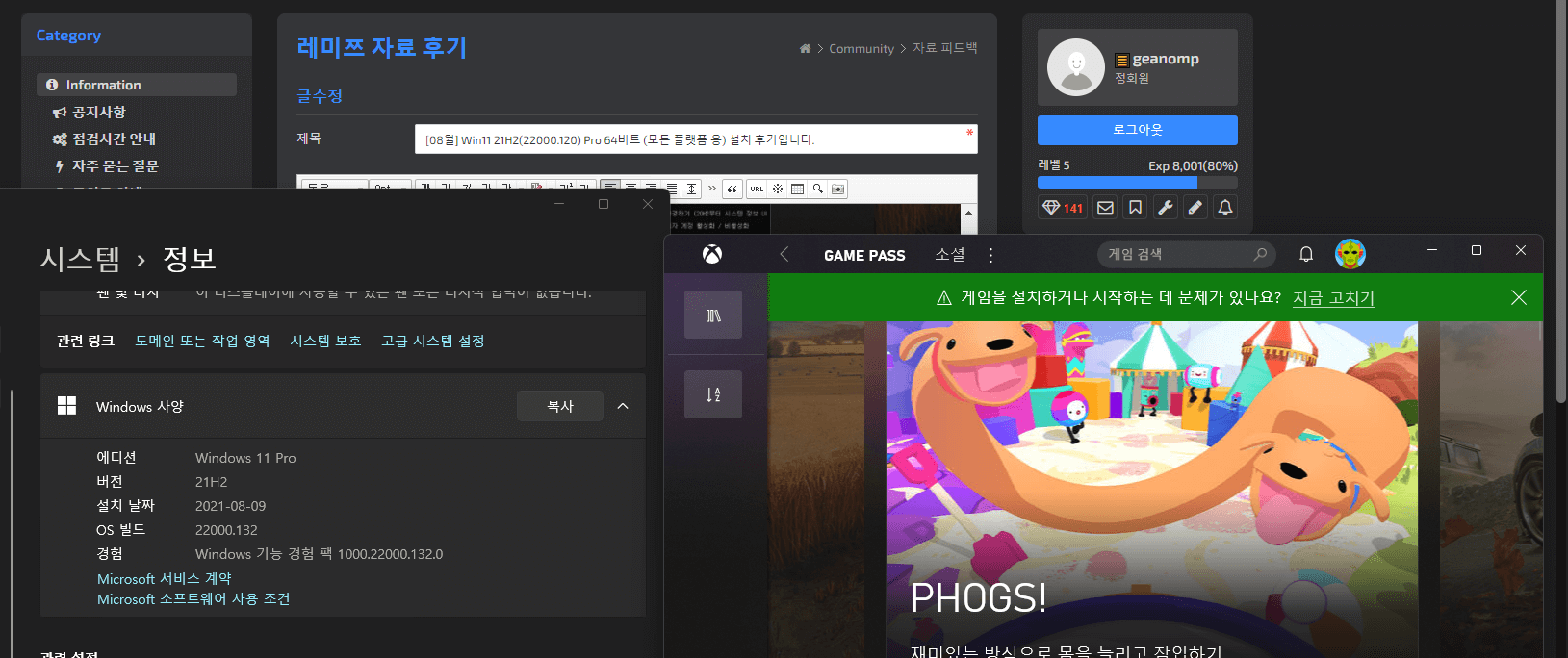
Task: Open the Xbox library sidebar icon
Action: [x=713, y=315]
